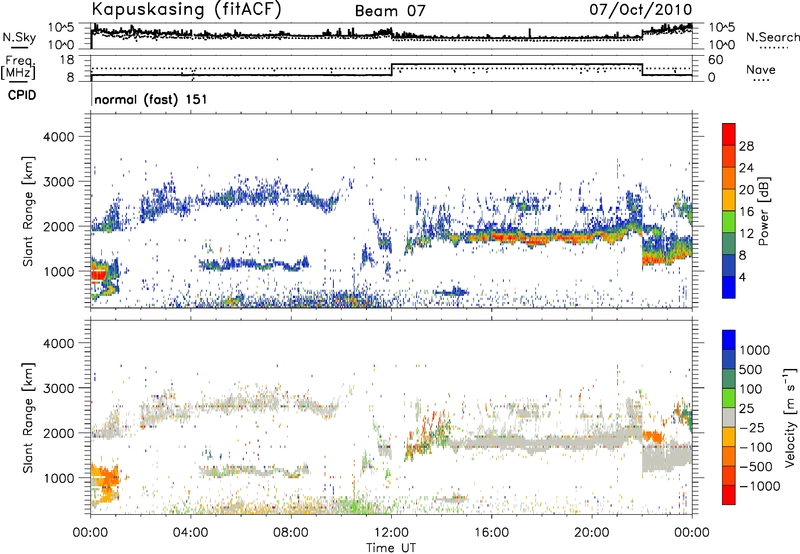Click the '28' power colorbar tick
This screenshot has width=800, height=554.
(746, 146)
